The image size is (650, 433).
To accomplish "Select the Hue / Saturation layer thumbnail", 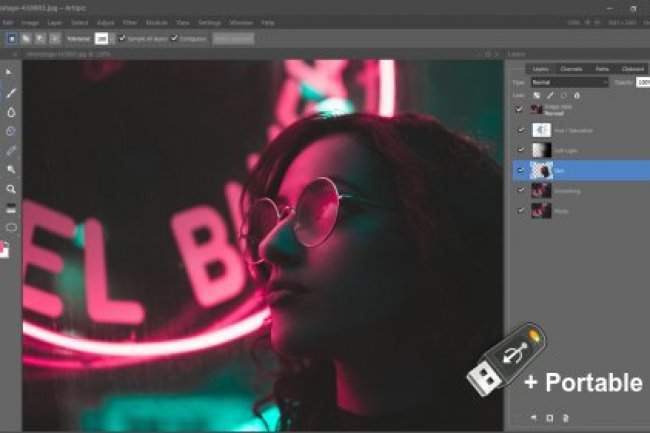I will click(x=541, y=130).
